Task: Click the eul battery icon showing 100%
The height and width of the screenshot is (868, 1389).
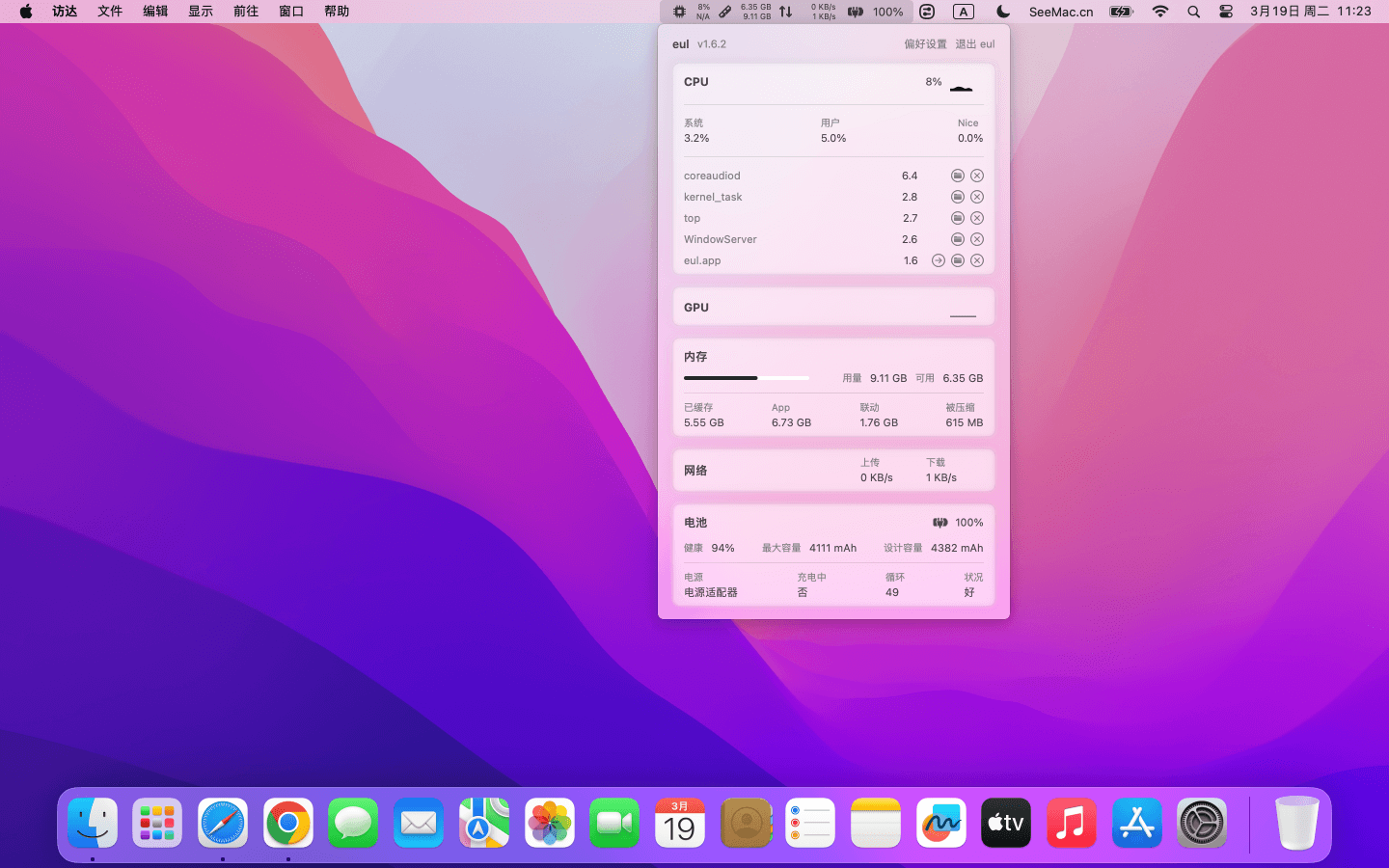Action: point(856,12)
